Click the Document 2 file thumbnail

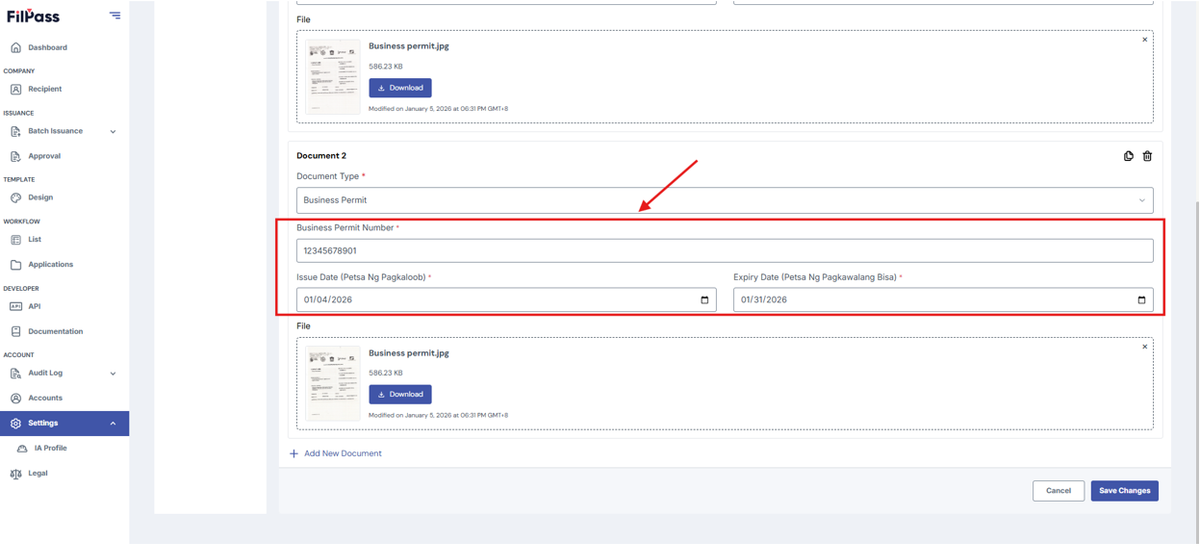332,382
